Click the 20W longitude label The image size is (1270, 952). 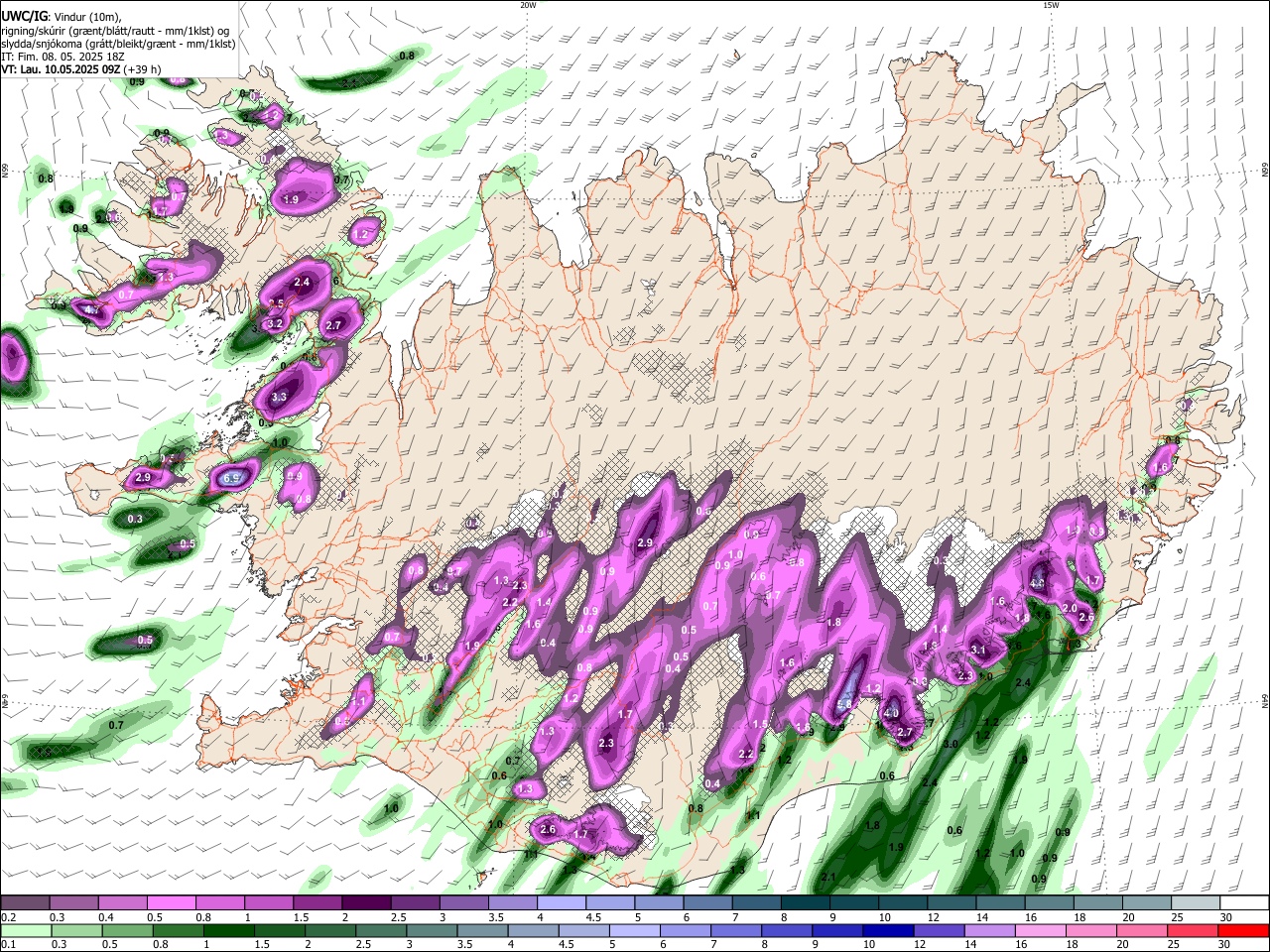[x=528, y=5]
